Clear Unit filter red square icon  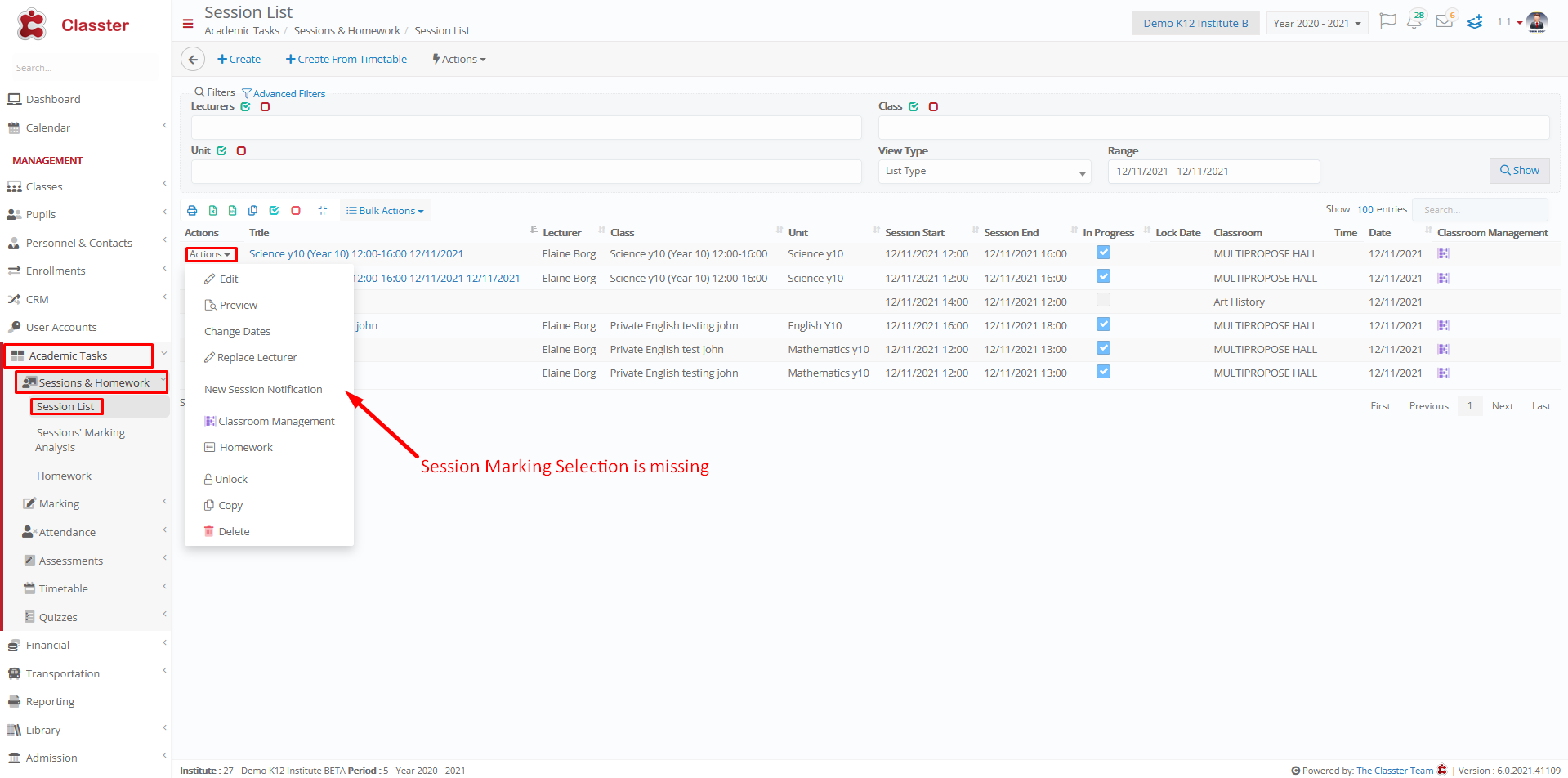(x=241, y=150)
